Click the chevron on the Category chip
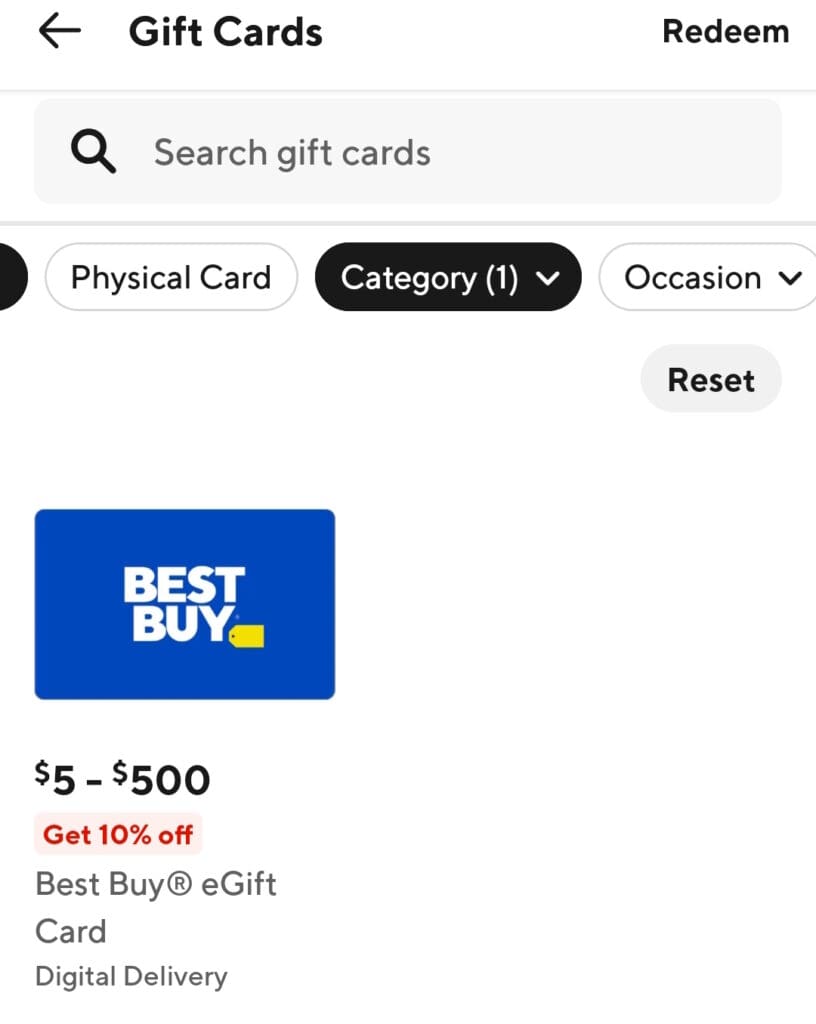The height and width of the screenshot is (1024, 816). 546,277
